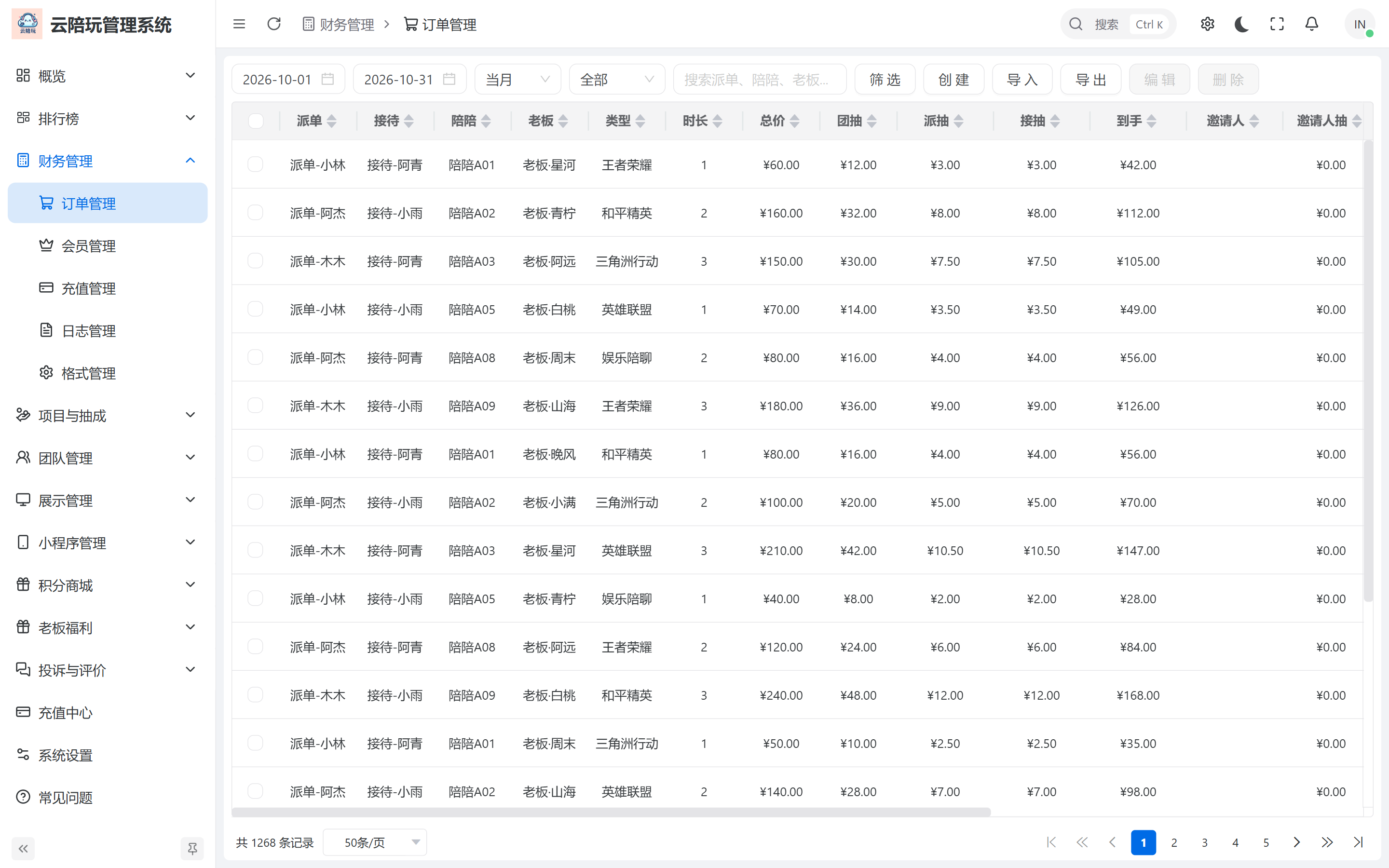Click the 云陪玩 app logo
Image resolution: width=1389 pixels, height=868 pixels.
tap(27, 24)
